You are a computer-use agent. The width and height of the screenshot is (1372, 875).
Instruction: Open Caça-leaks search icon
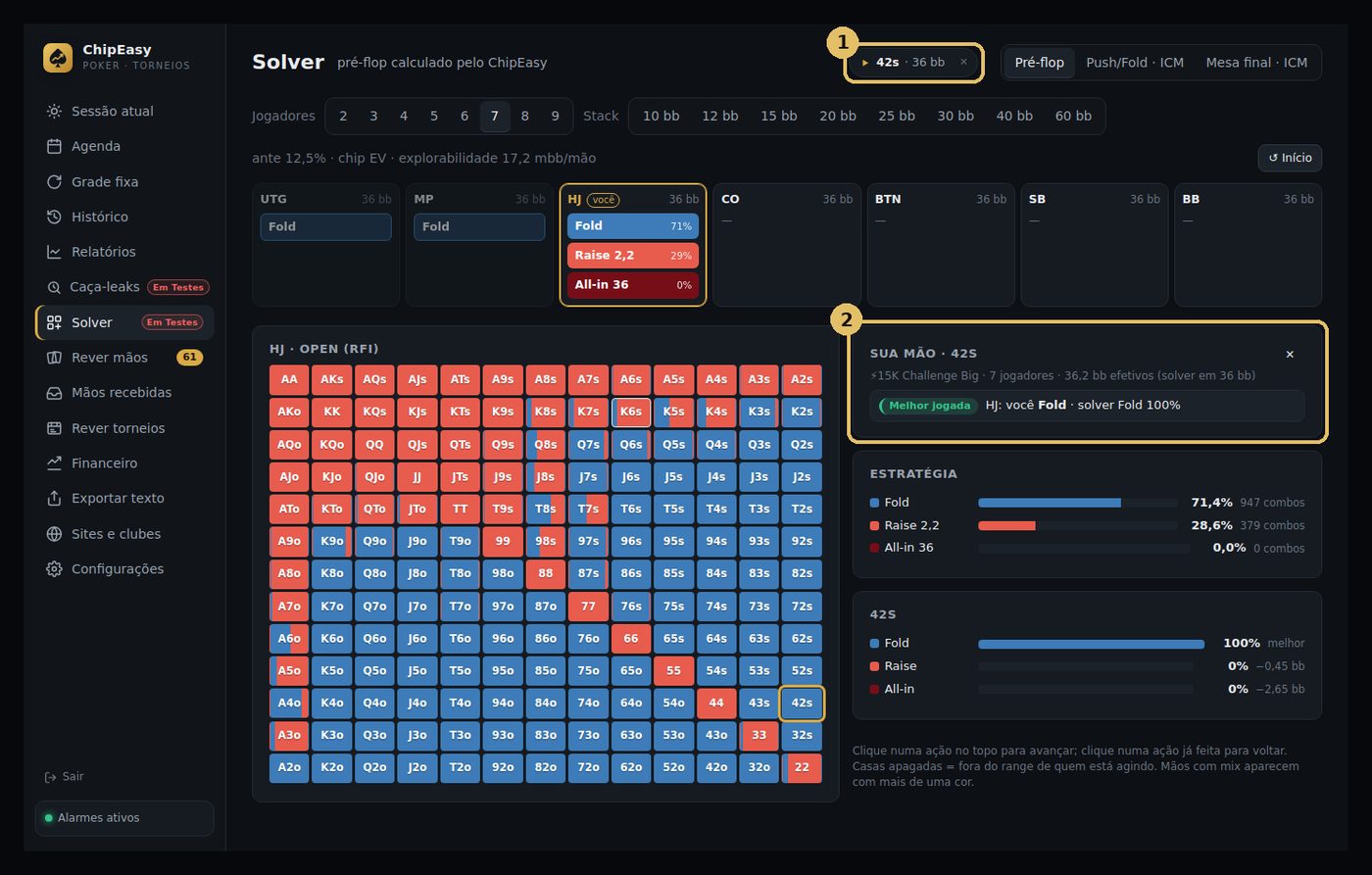point(54,287)
